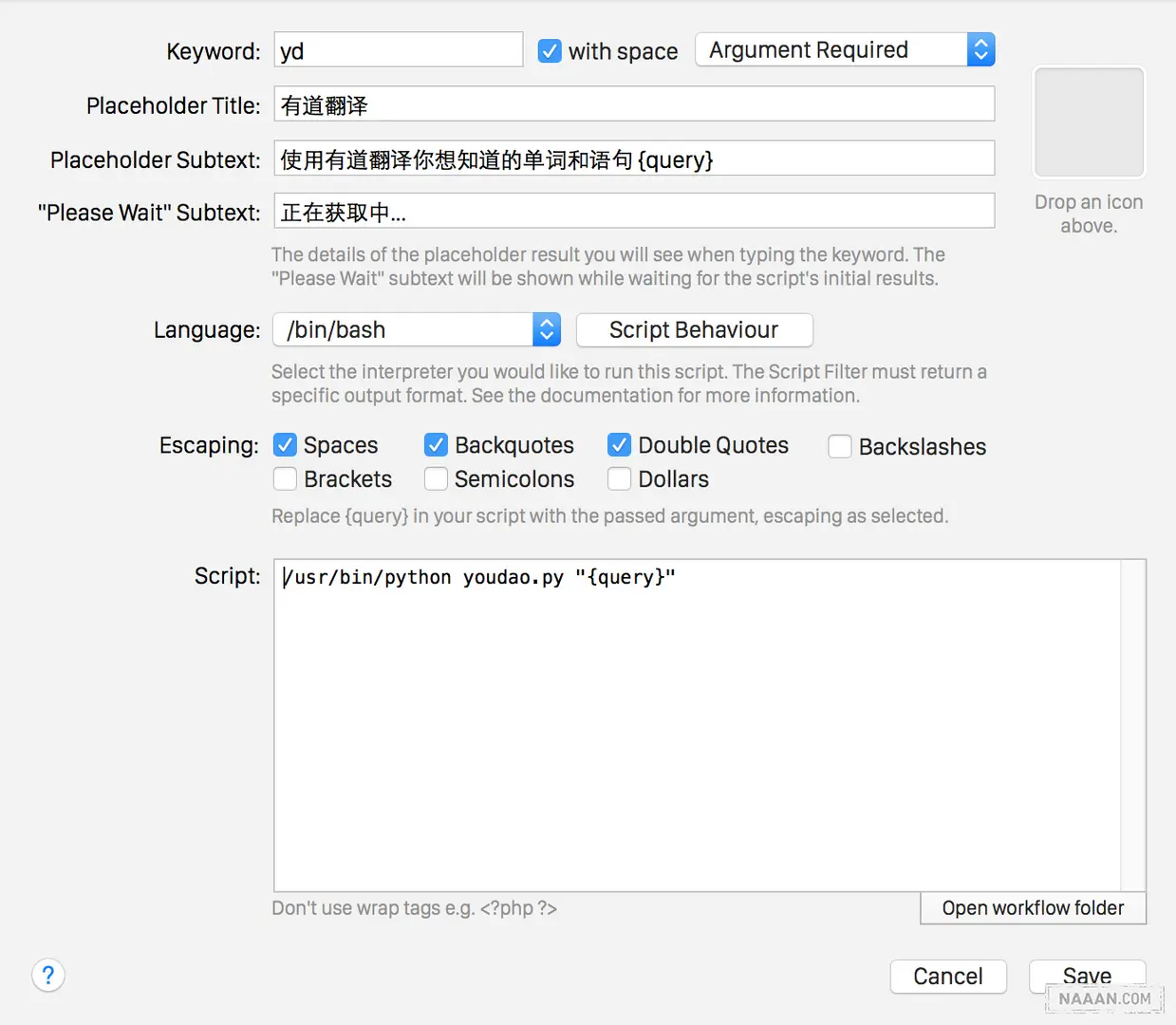This screenshot has width=1176, height=1025.
Task: Click the "Drop an icon above." text
Action: (x=1089, y=214)
